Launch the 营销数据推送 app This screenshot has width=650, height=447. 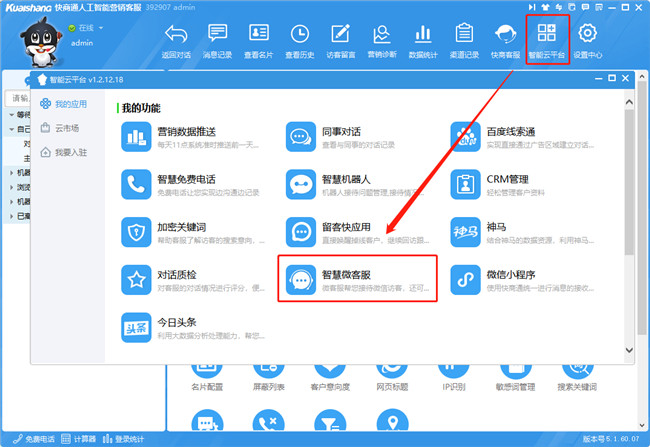(x=135, y=137)
